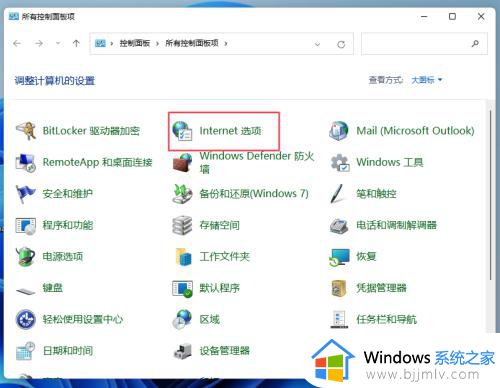Expand chevron after 所有控制面板项 breadcrumb
This screenshot has width=500, height=388.
(226, 43)
